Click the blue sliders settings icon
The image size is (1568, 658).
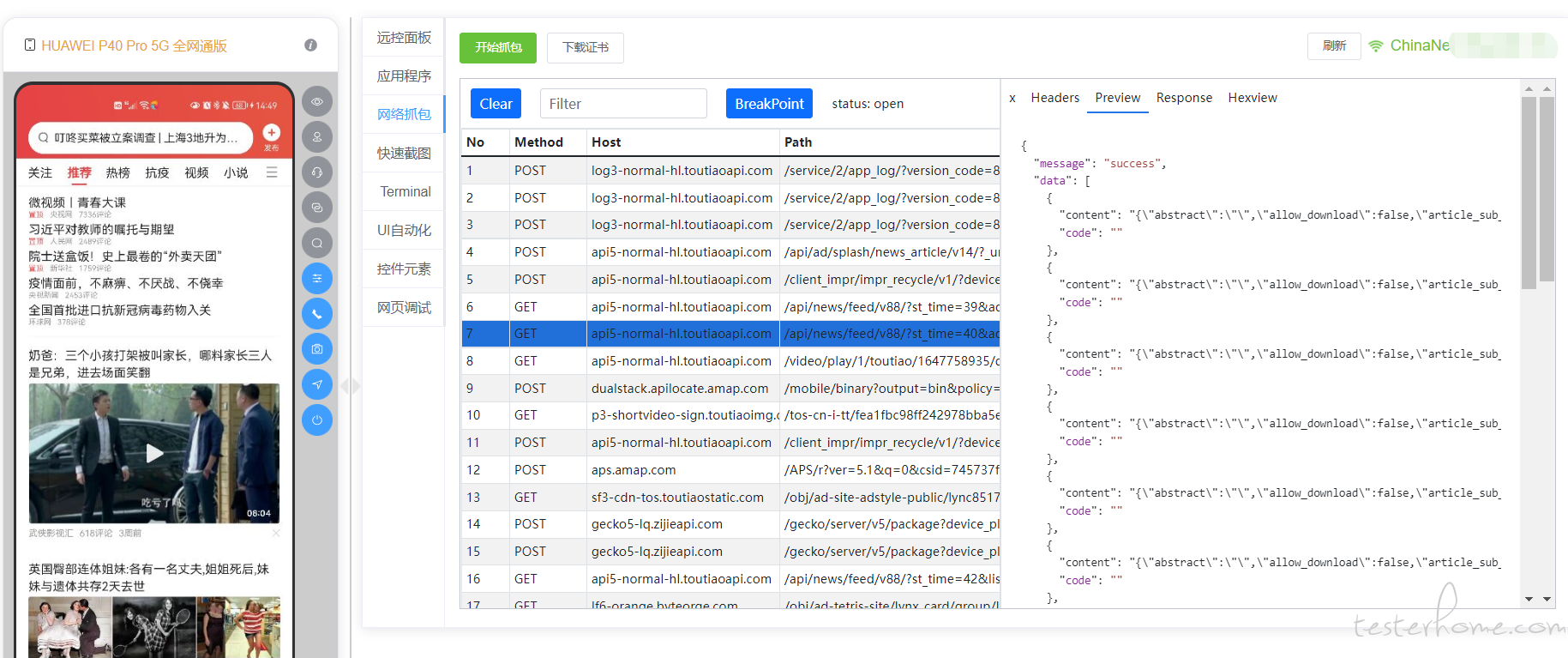(x=317, y=278)
